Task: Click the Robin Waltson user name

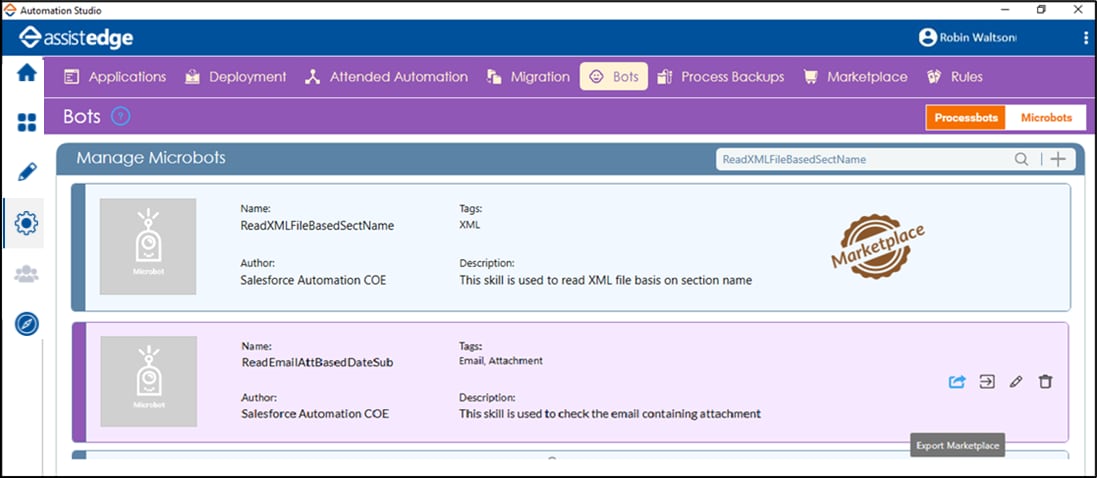Action: [977, 38]
